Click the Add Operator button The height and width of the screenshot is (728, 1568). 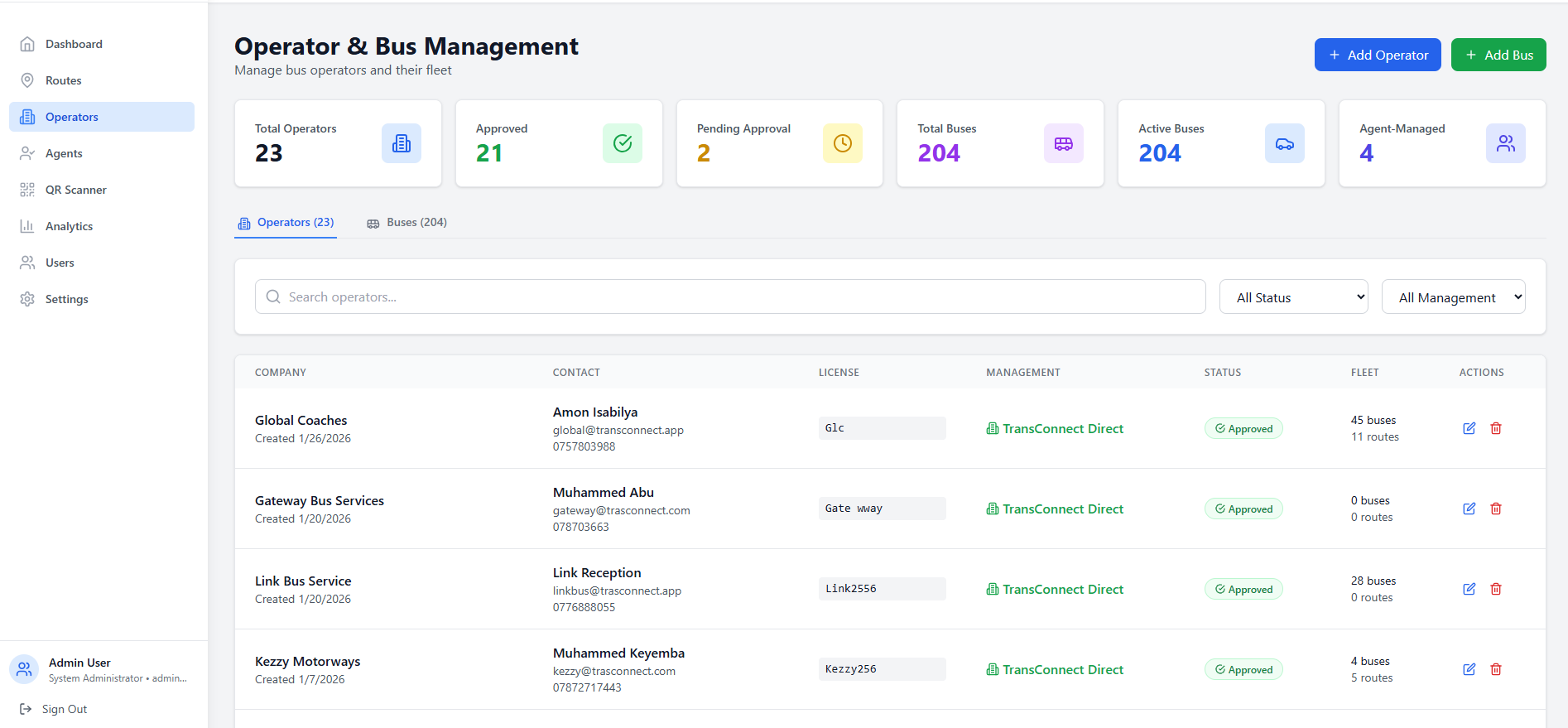[1378, 55]
